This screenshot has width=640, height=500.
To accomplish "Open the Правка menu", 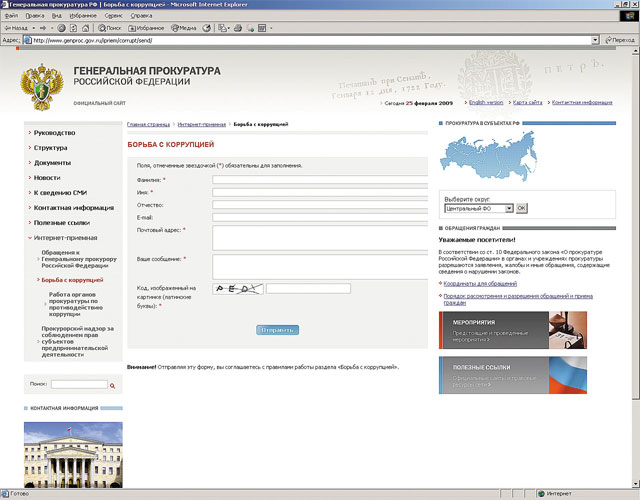I will tap(35, 16).
